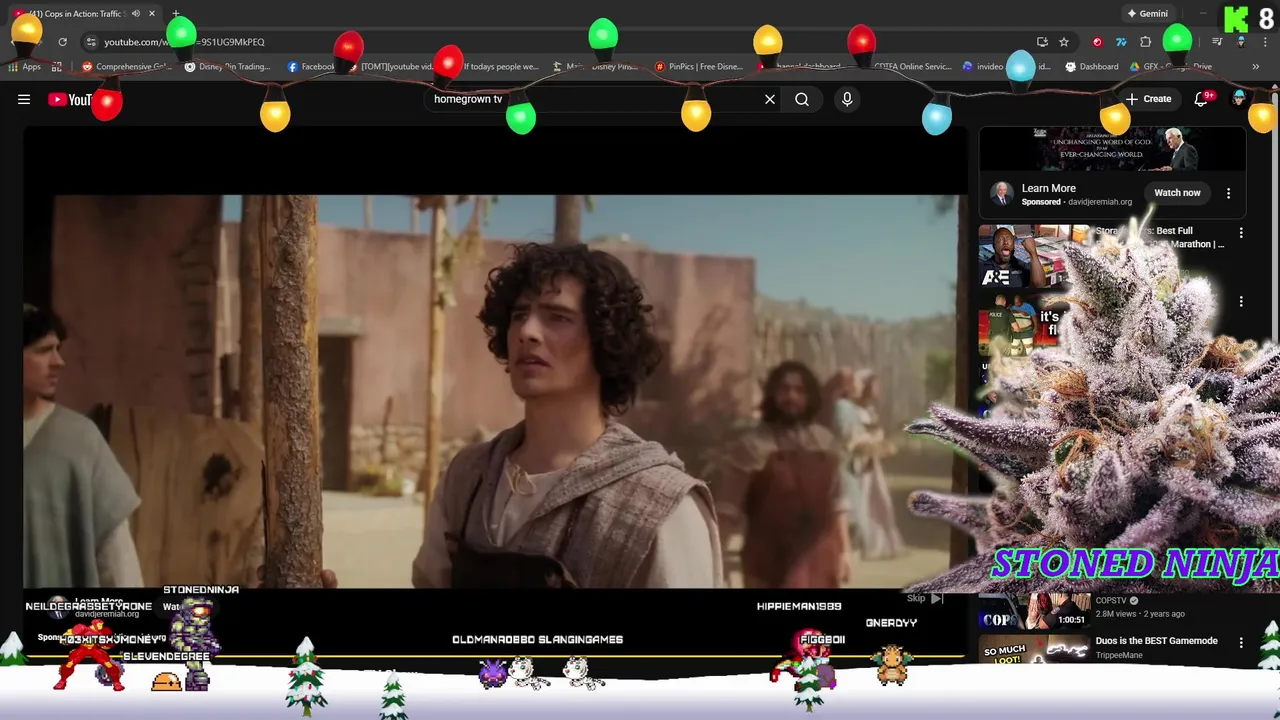The image size is (1280, 720).
Task: Open GFX Google Drive bookmark
Action: click(1172, 67)
